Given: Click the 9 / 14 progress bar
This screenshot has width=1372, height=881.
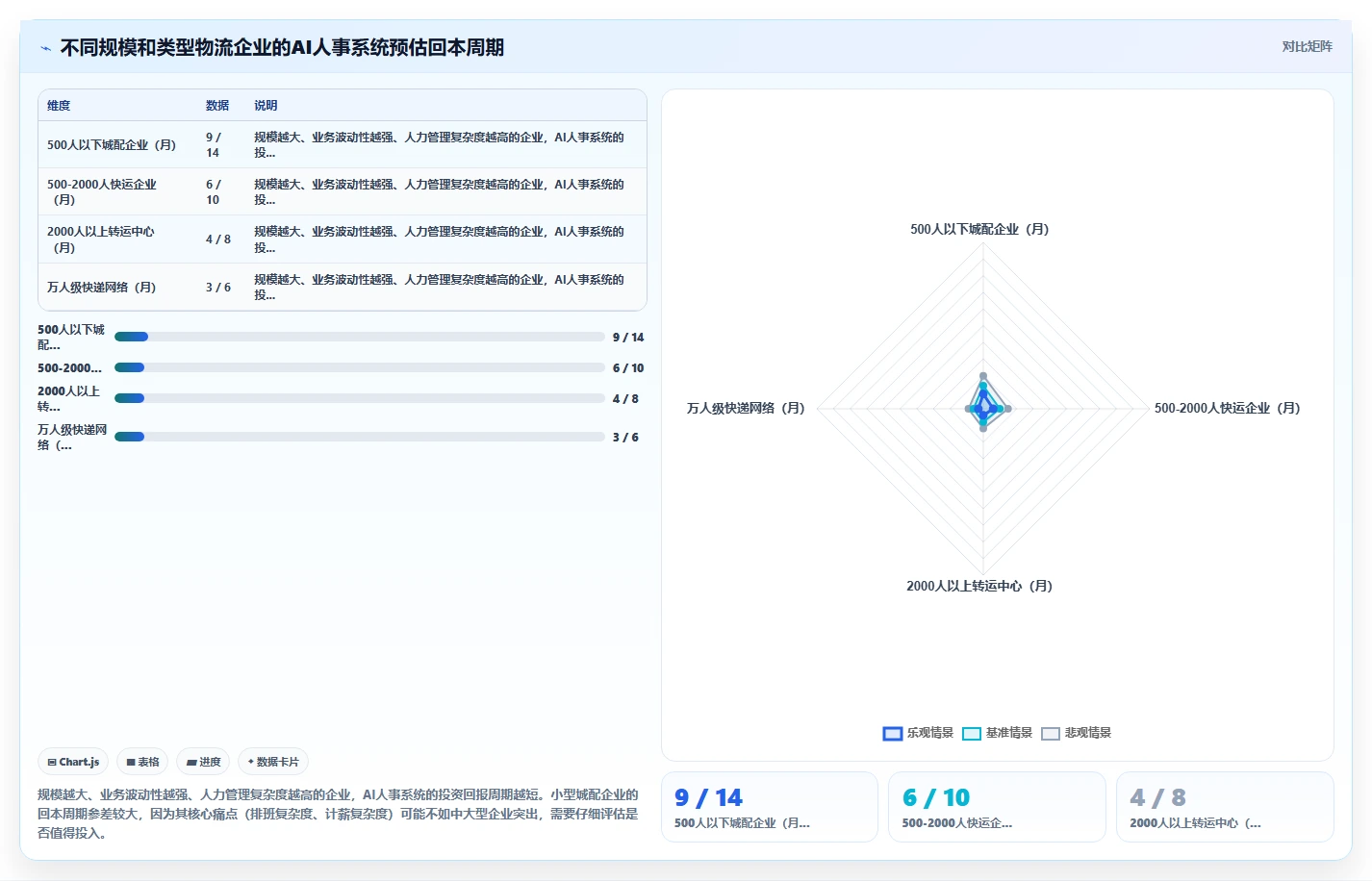Looking at the screenshot, I should coord(360,337).
